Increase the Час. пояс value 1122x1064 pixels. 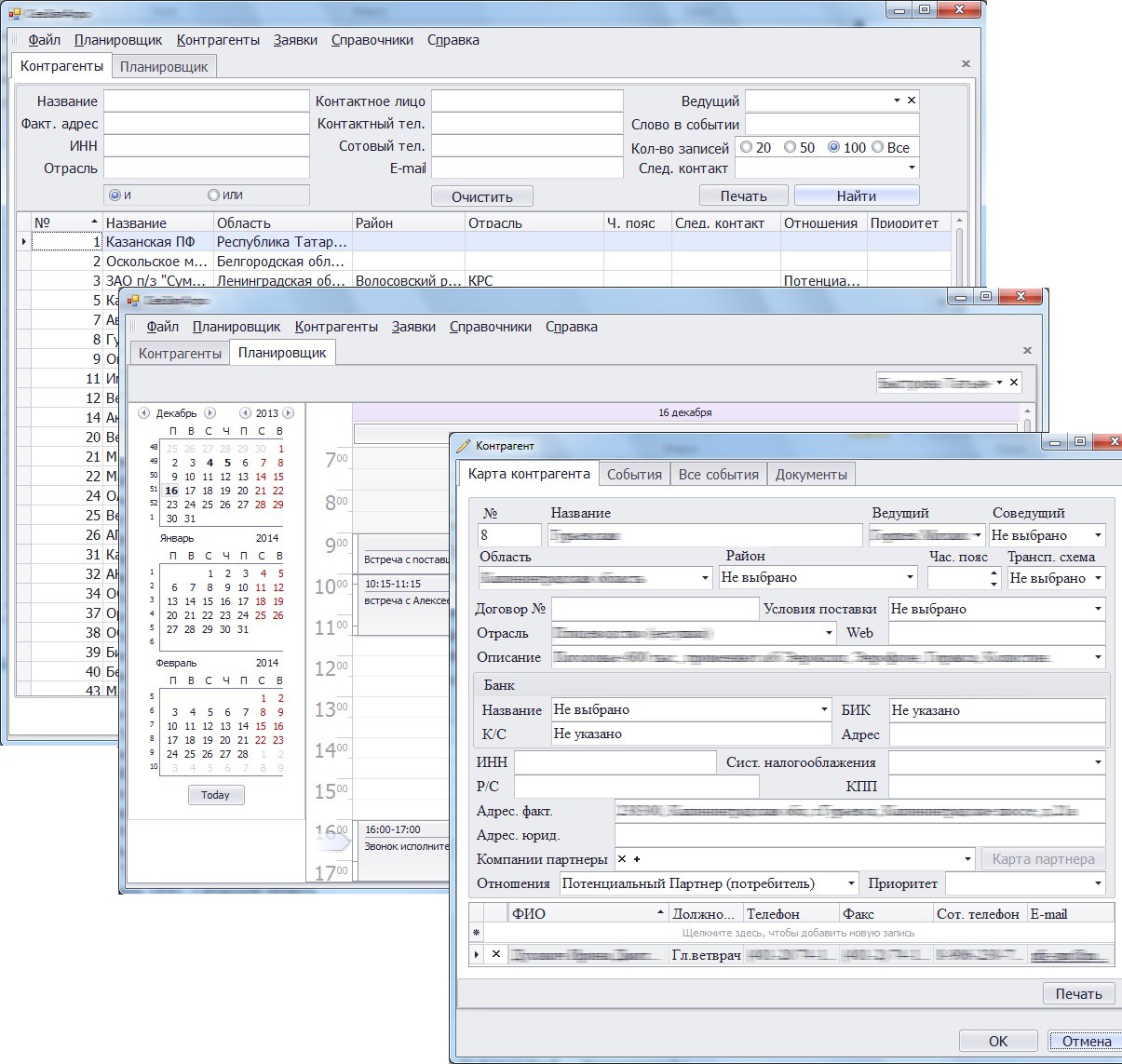point(994,572)
